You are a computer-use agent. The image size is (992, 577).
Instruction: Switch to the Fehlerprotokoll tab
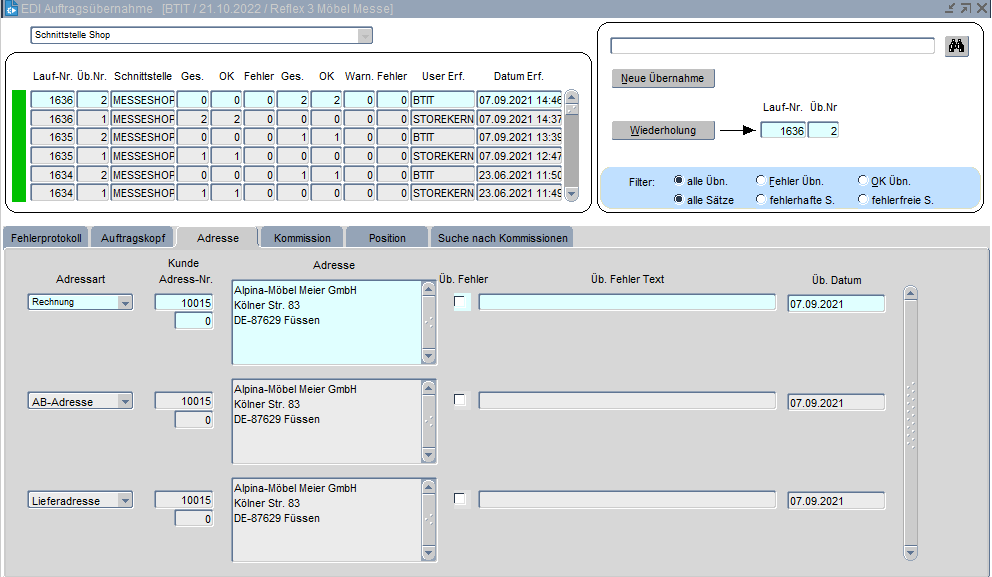pos(47,238)
